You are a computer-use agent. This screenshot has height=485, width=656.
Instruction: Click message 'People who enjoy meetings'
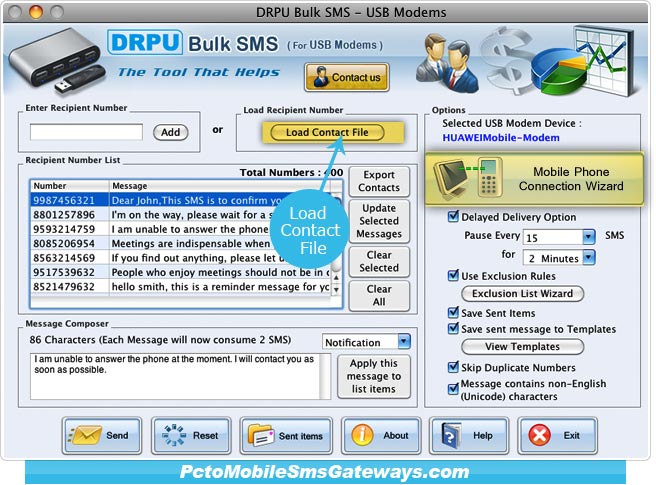(x=220, y=272)
